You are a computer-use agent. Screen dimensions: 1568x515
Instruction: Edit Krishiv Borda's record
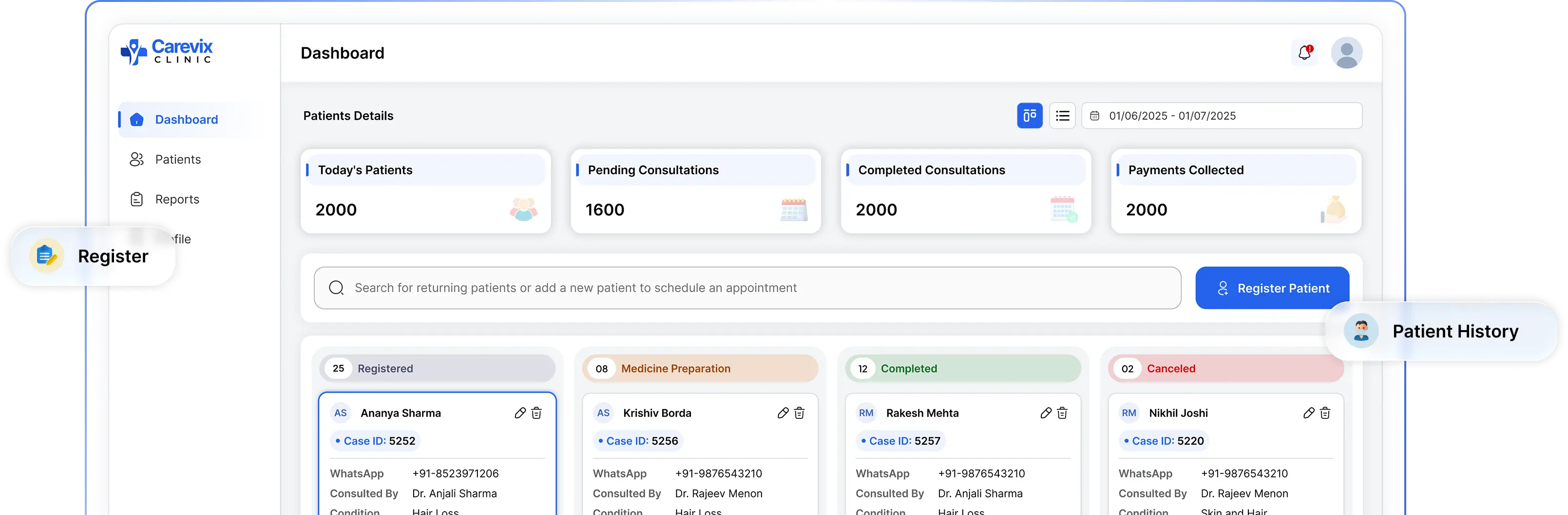pyautogui.click(x=783, y=413)
